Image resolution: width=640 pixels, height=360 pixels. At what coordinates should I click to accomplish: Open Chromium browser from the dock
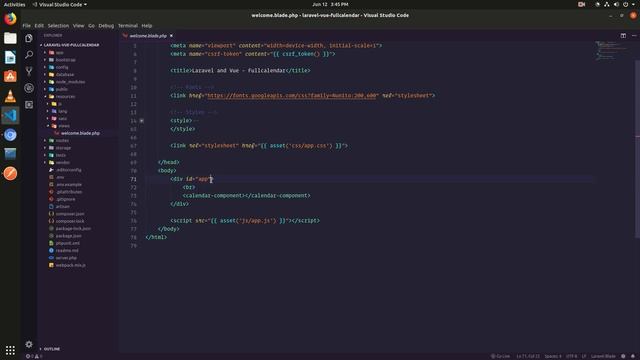[x=10, y=135]
